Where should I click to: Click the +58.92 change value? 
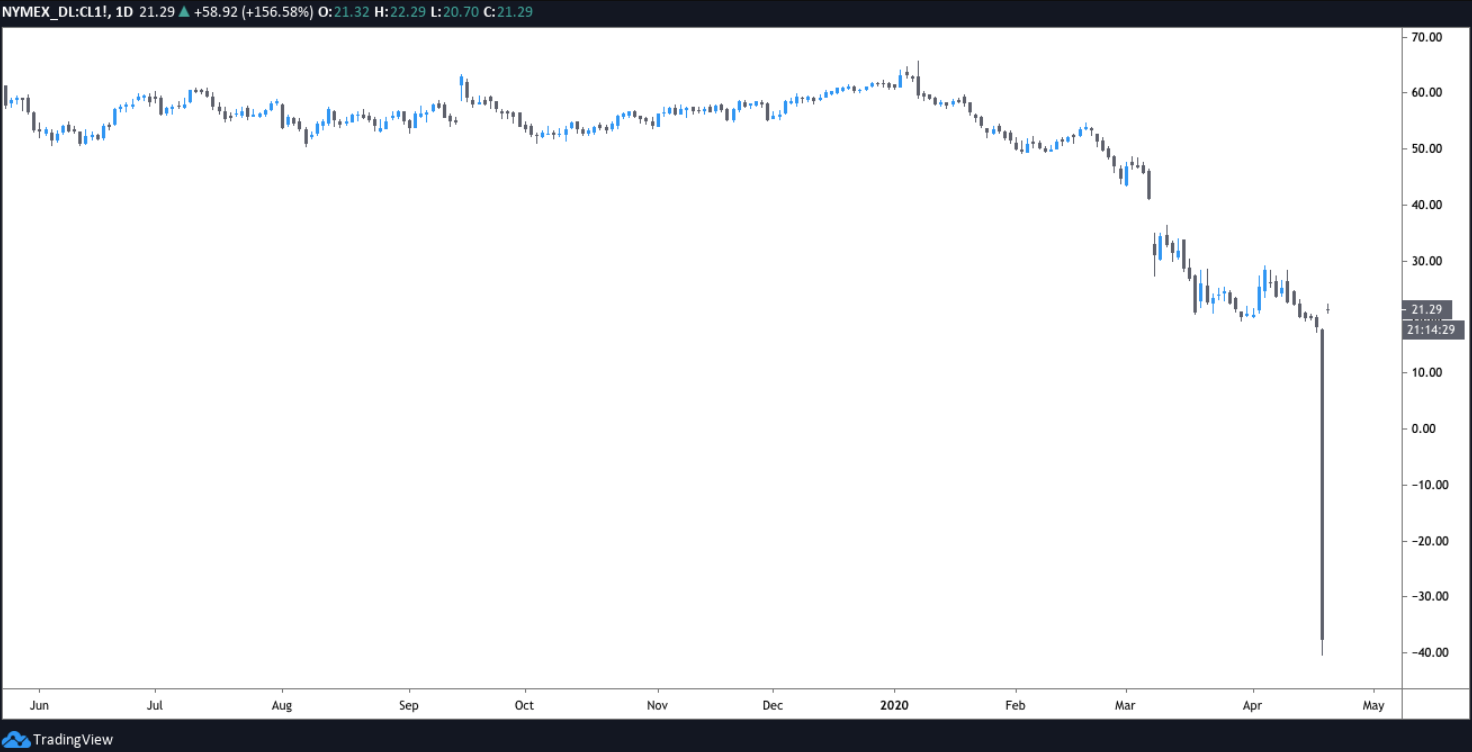click(214, 11)
